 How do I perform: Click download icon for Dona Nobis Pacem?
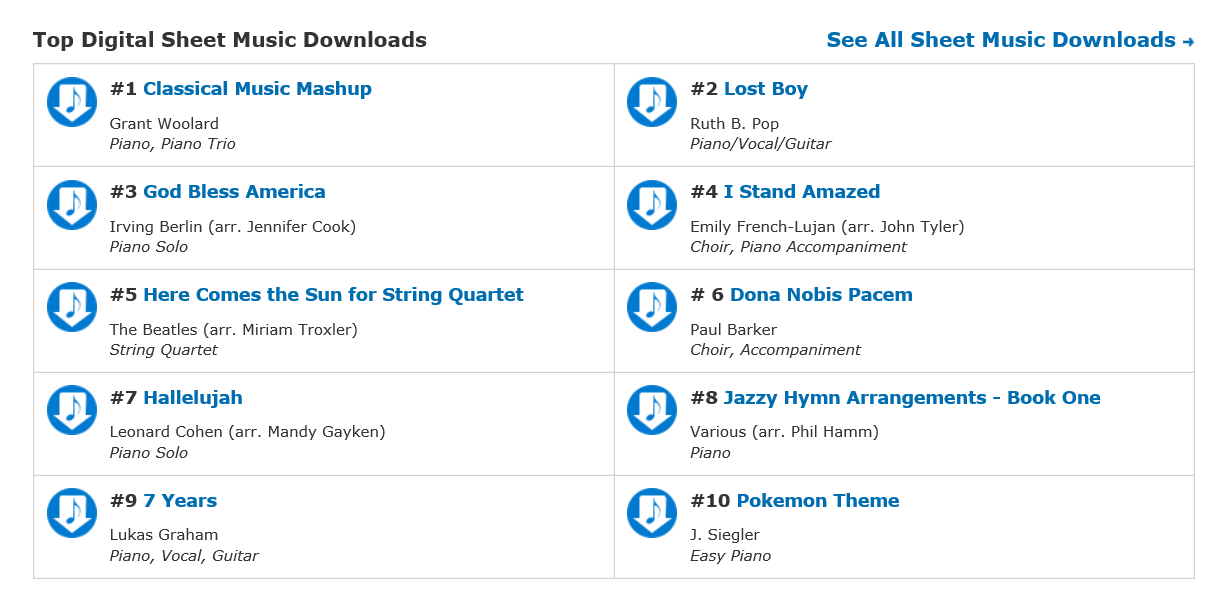(652, 307)
